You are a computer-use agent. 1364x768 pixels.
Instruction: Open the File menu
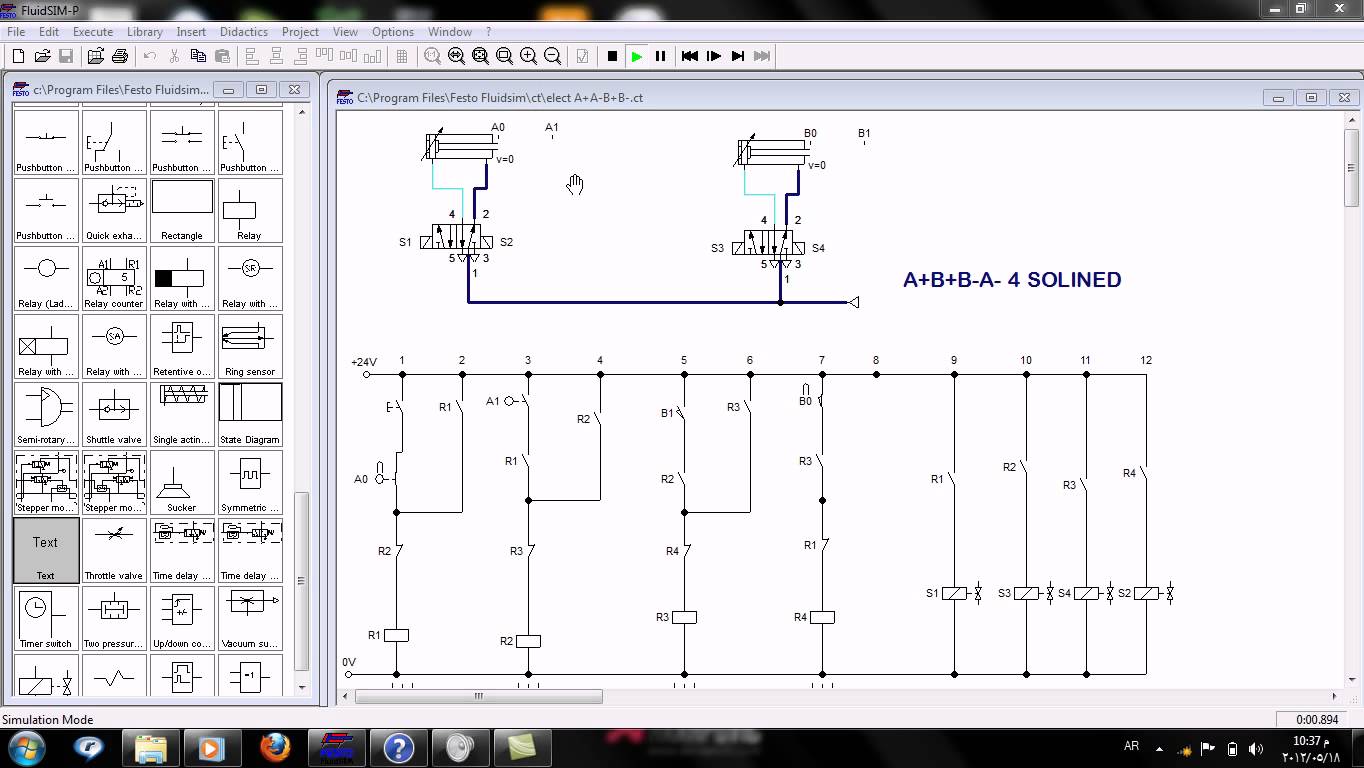click(16, 32)
